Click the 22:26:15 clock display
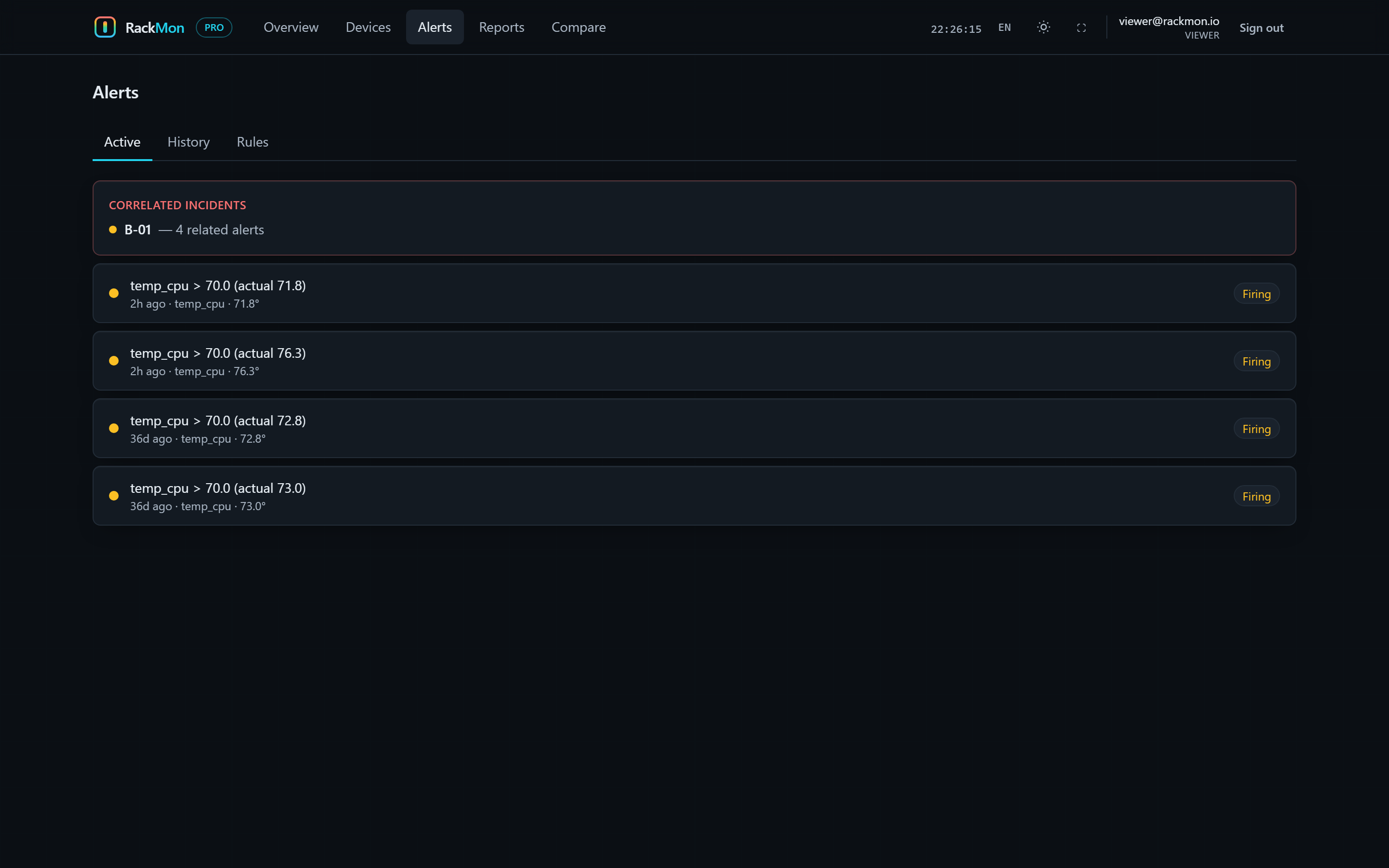Screen dimensions: 1389x868 [956, 29]
